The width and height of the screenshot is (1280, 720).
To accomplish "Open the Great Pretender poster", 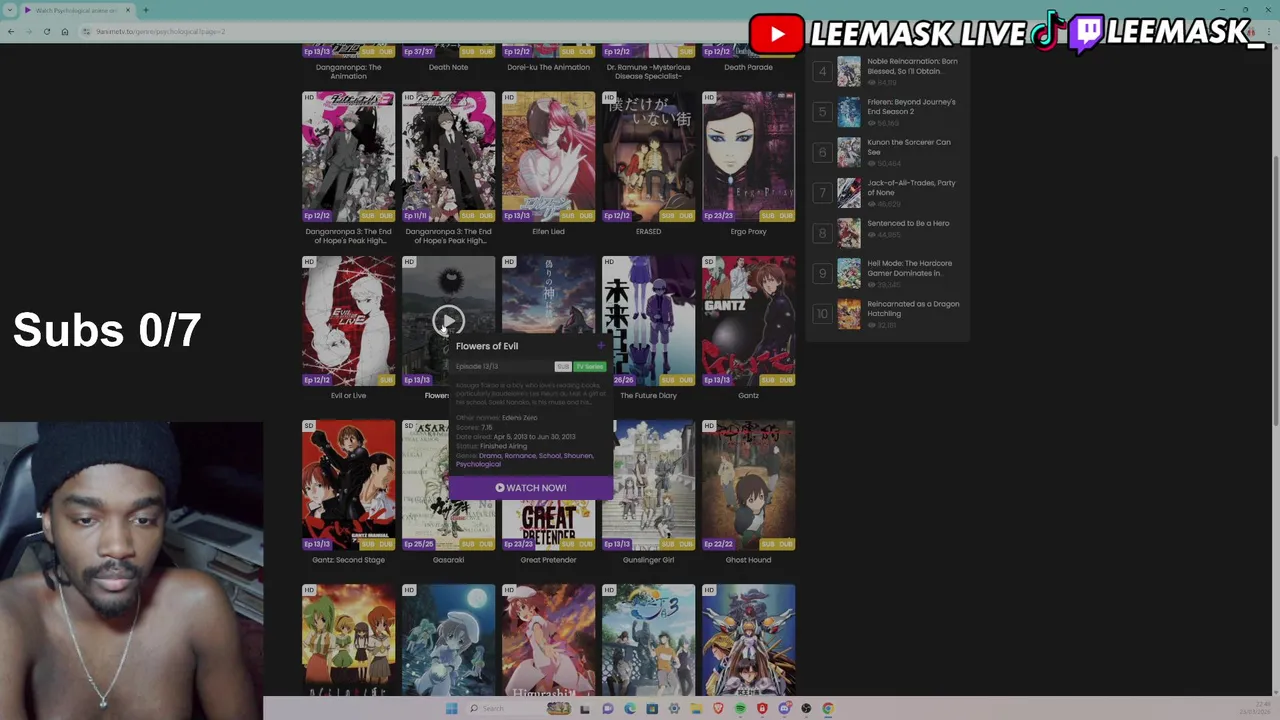I will [548, 524].
